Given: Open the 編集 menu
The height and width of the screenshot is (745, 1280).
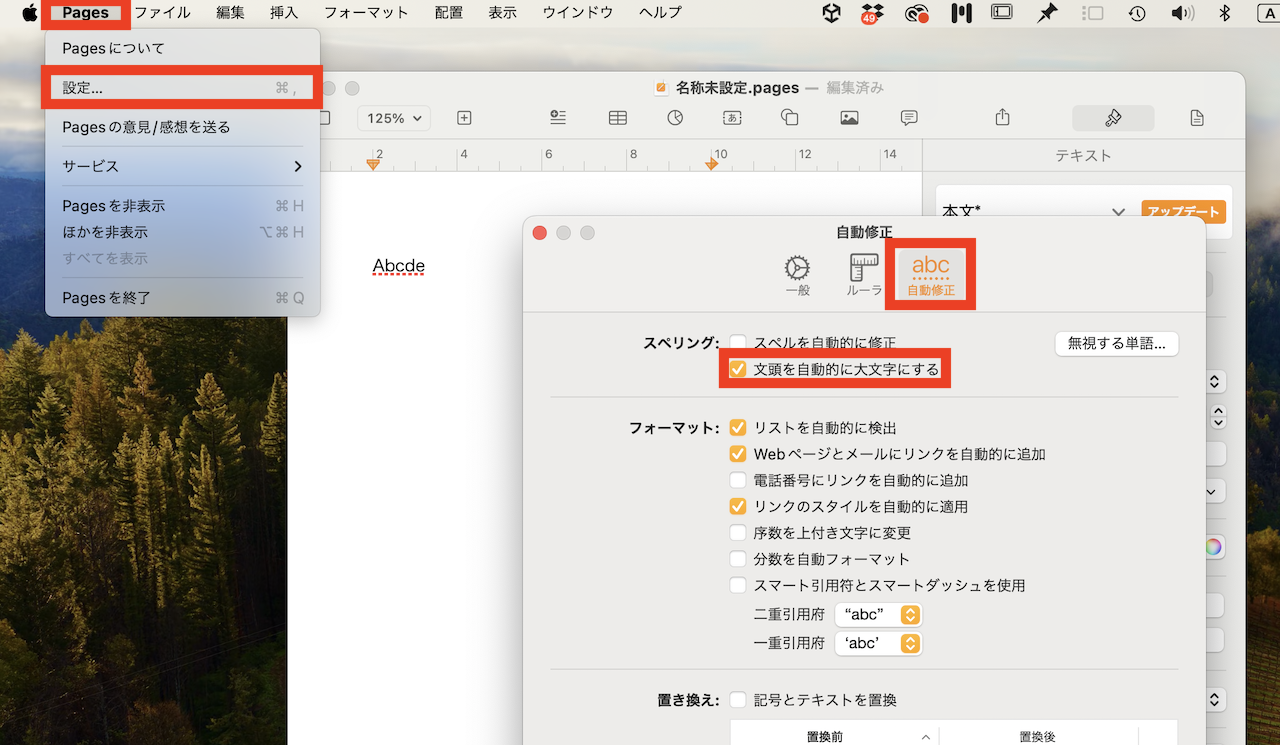Looking at the screenshot, I should click(x=230, y=13).
